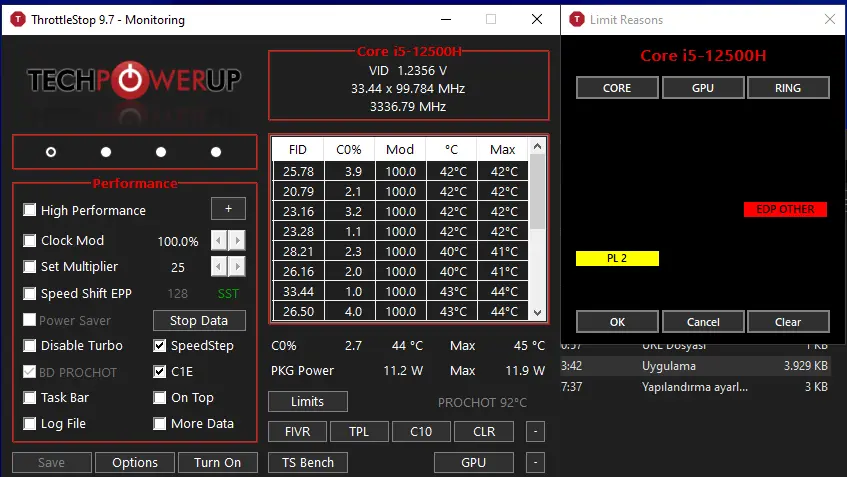Click the CLR button
This screenshot has width=847, height=477.
click(x=484, y=432)
